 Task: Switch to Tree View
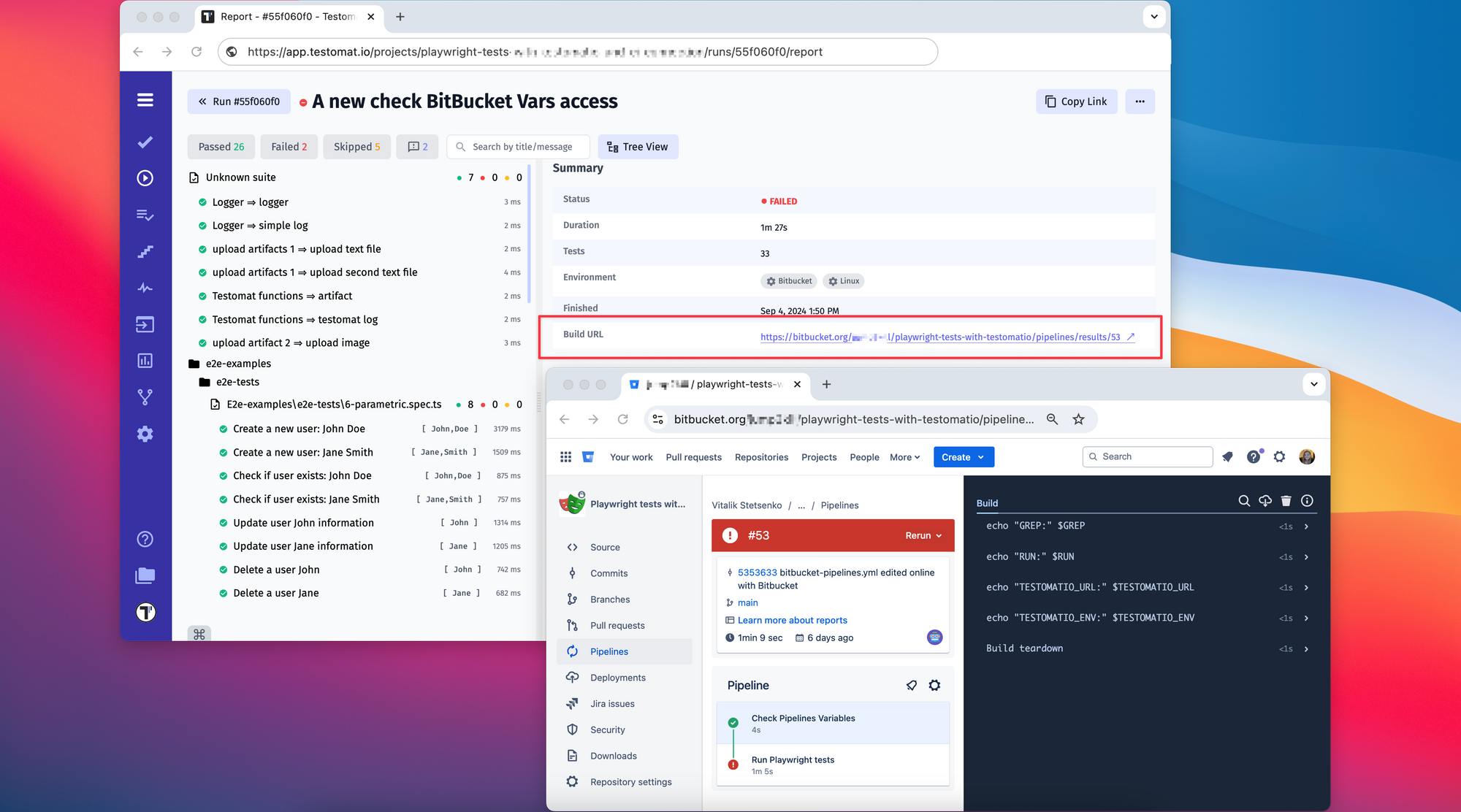pos(638,147)
